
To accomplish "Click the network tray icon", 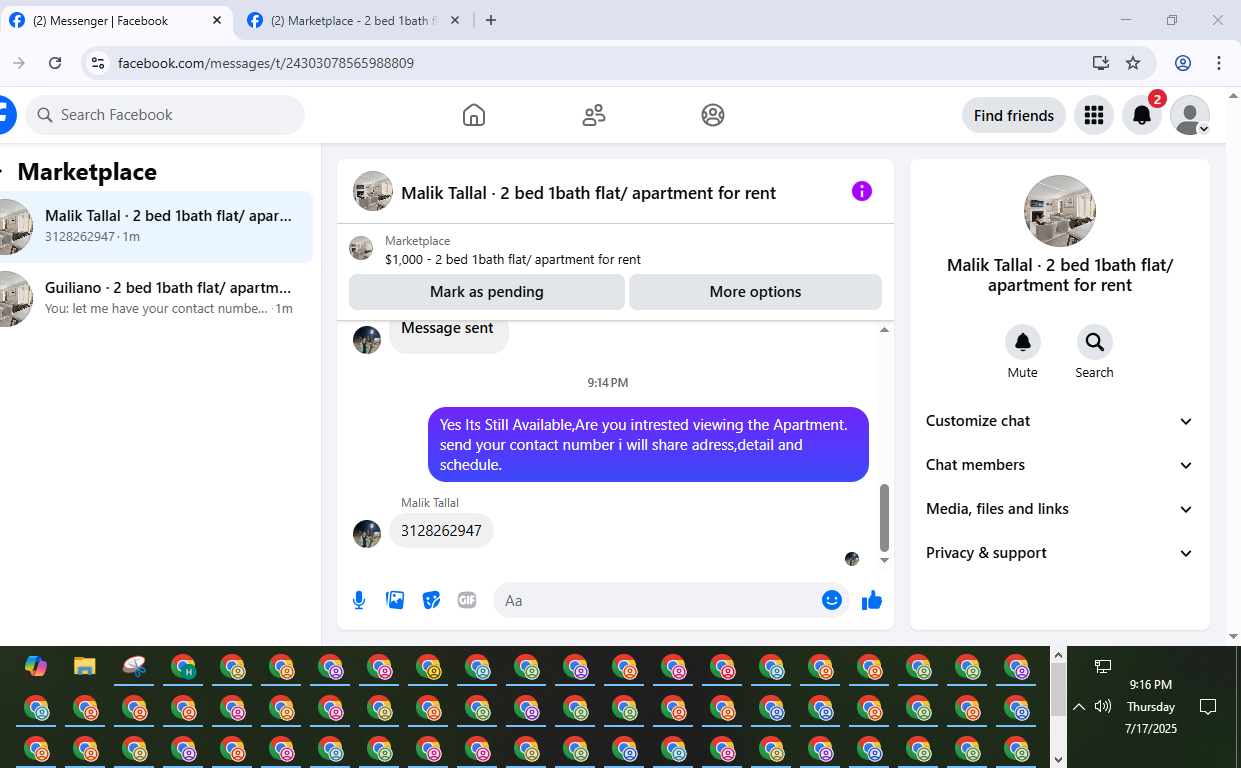I will (x=1103, y=666).
